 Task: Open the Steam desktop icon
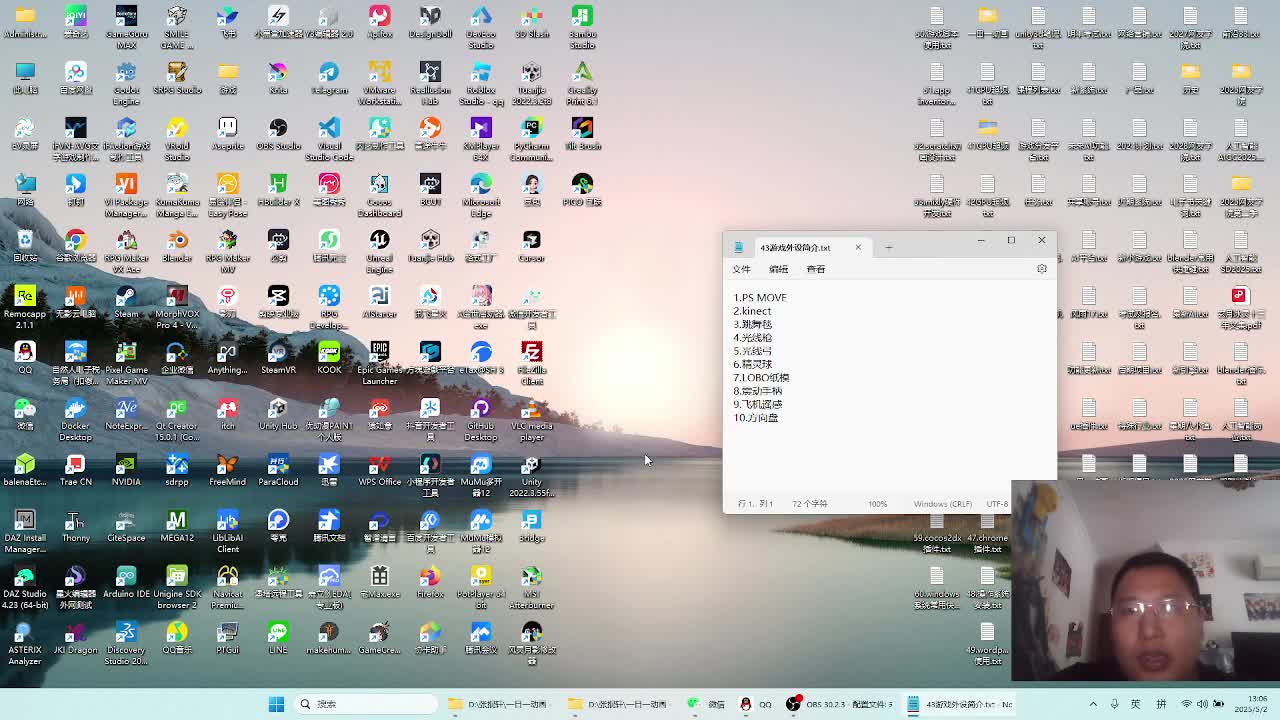126,298
